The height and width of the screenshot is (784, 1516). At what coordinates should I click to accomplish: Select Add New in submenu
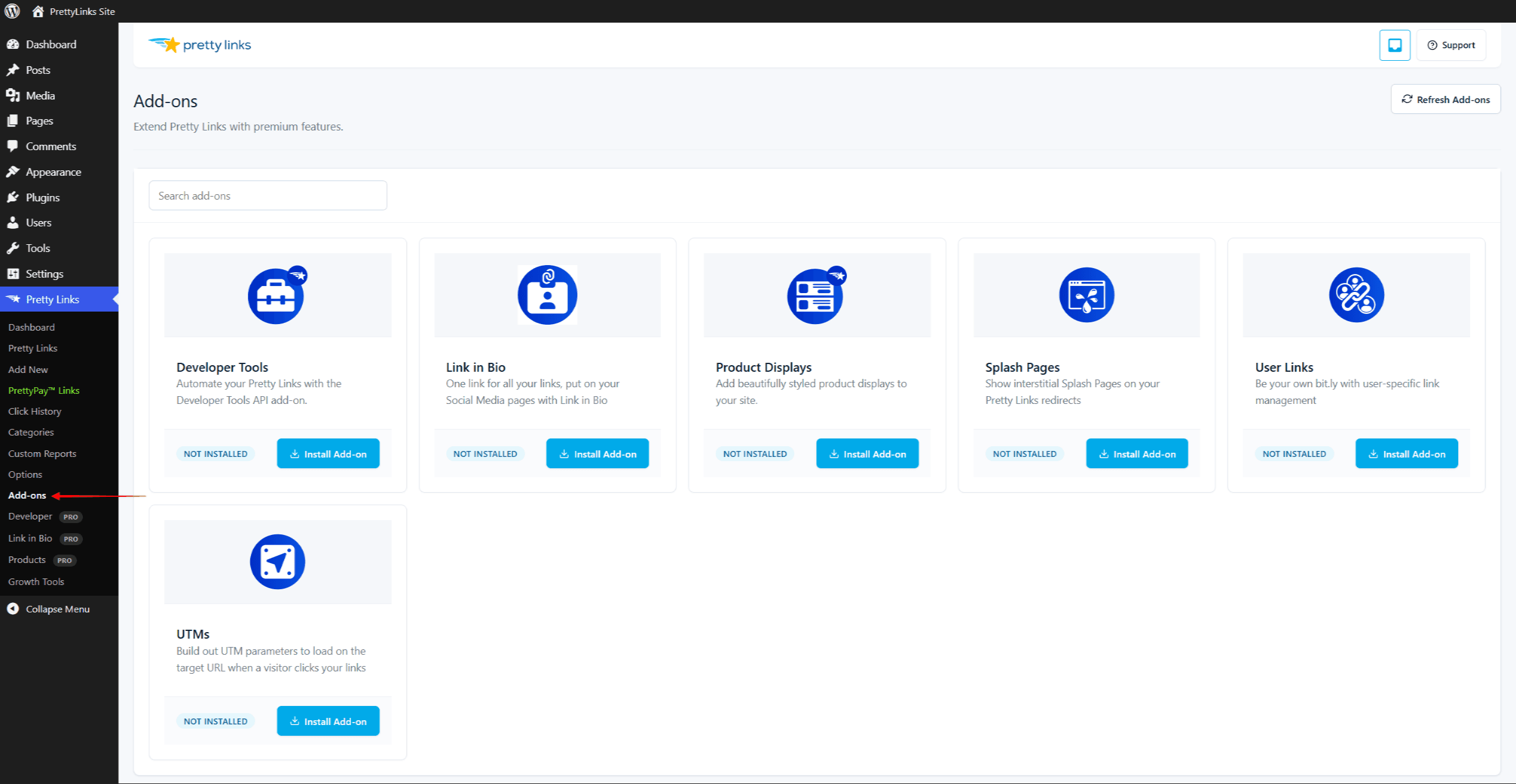28,369
